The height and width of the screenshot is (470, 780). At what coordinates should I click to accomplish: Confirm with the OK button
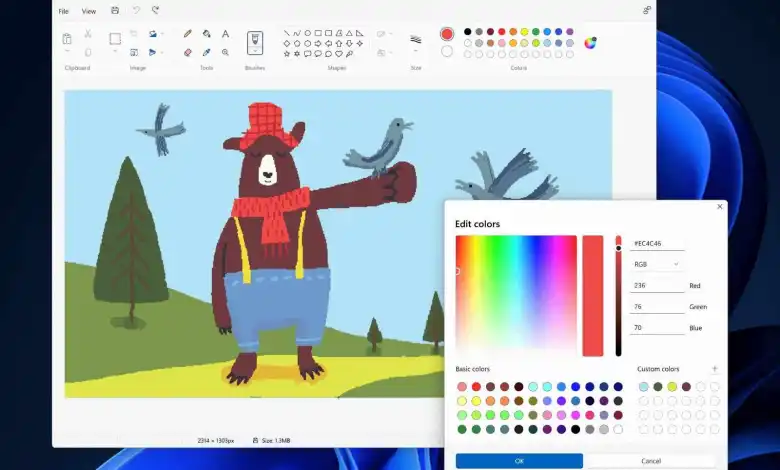point(519,461)
